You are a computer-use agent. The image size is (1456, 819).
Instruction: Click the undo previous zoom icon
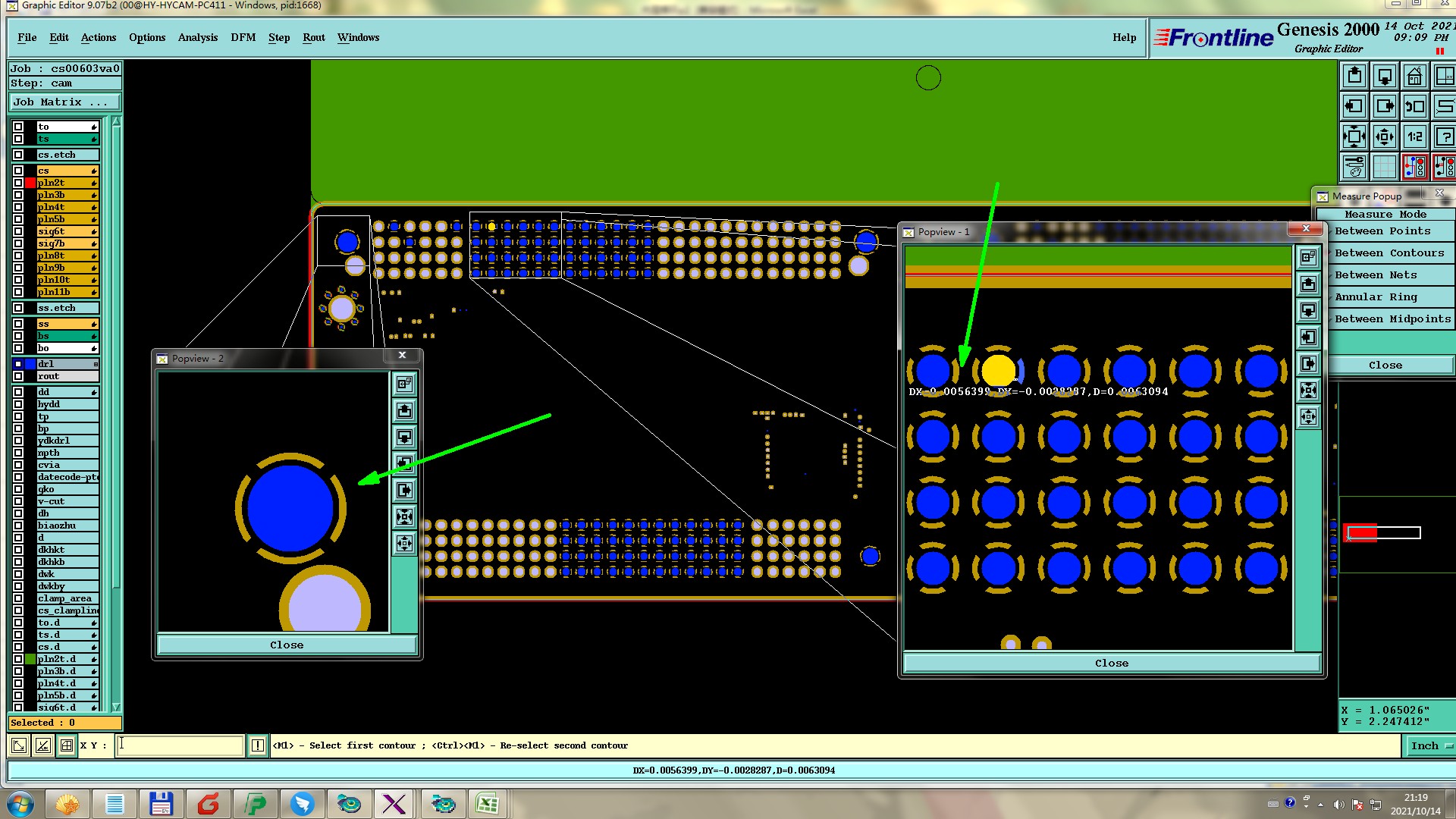(x=1414, y=107)
